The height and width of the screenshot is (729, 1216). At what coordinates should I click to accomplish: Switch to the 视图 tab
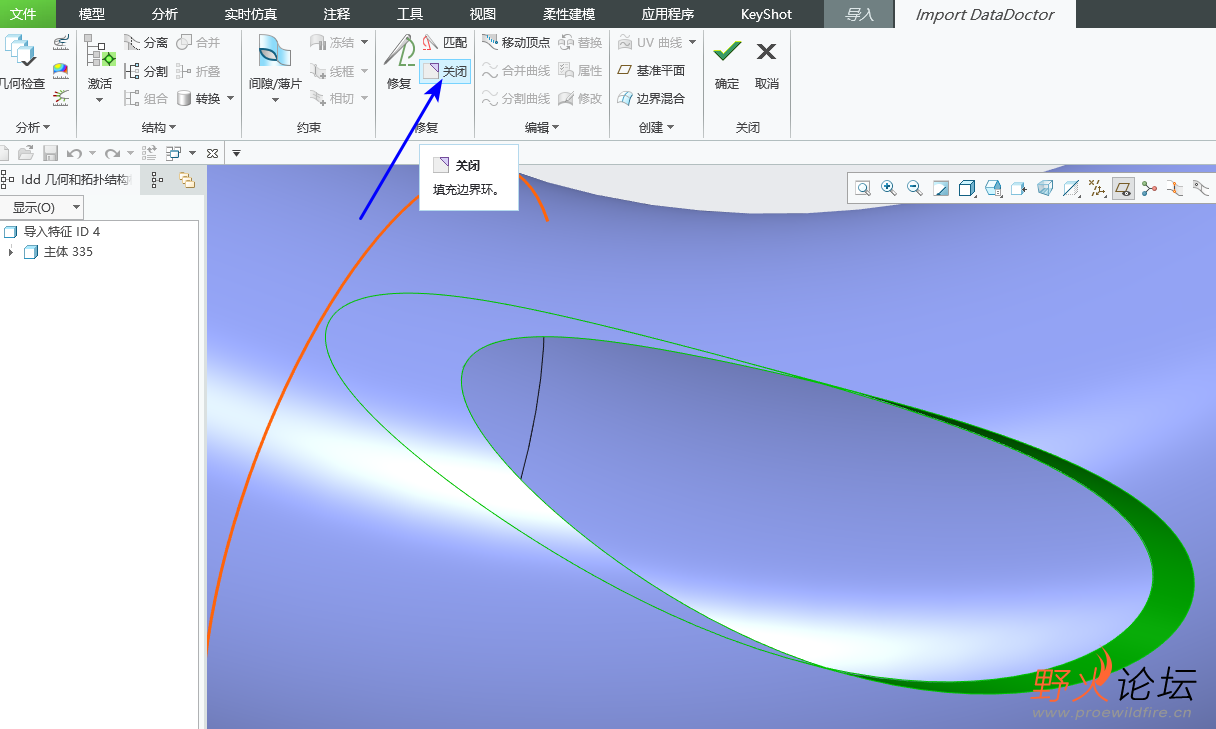(x=483, y=14)
